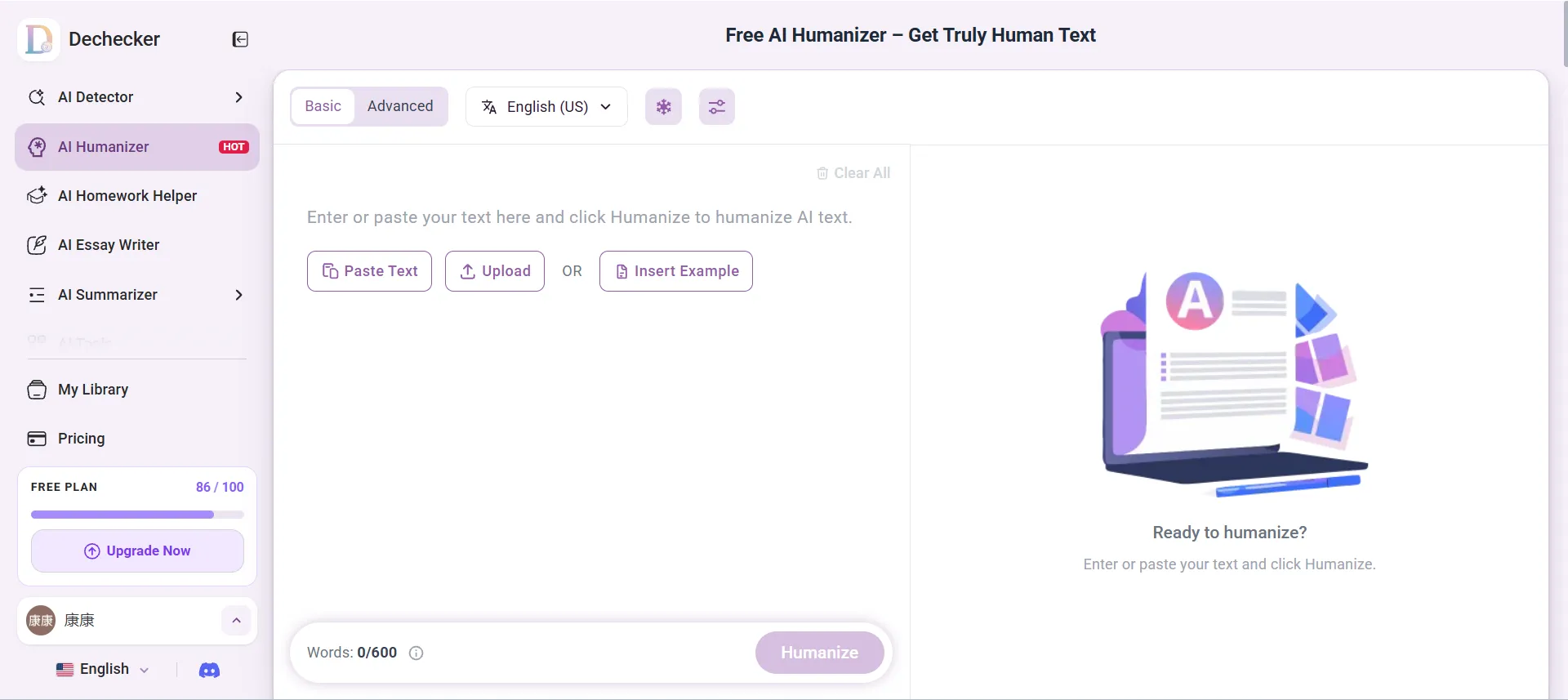Collapse the sidebar with the panel icon
This screenshot has width=1568, height=700.
click(240, 39)
